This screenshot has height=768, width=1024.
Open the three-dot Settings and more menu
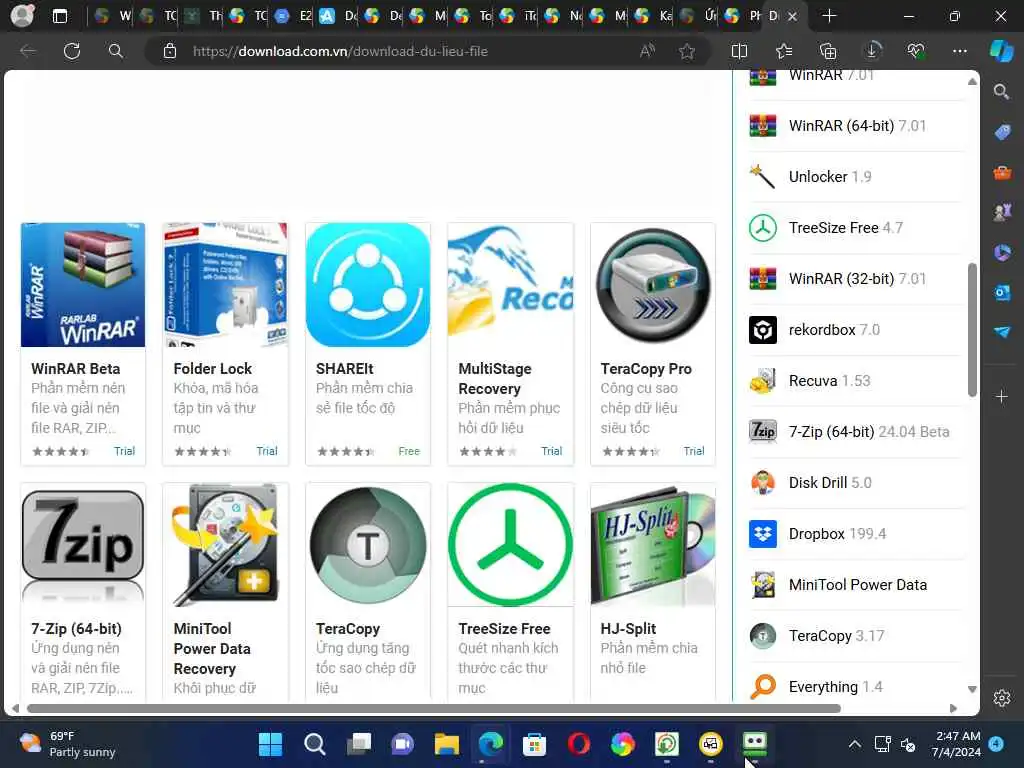coord(959,51)
